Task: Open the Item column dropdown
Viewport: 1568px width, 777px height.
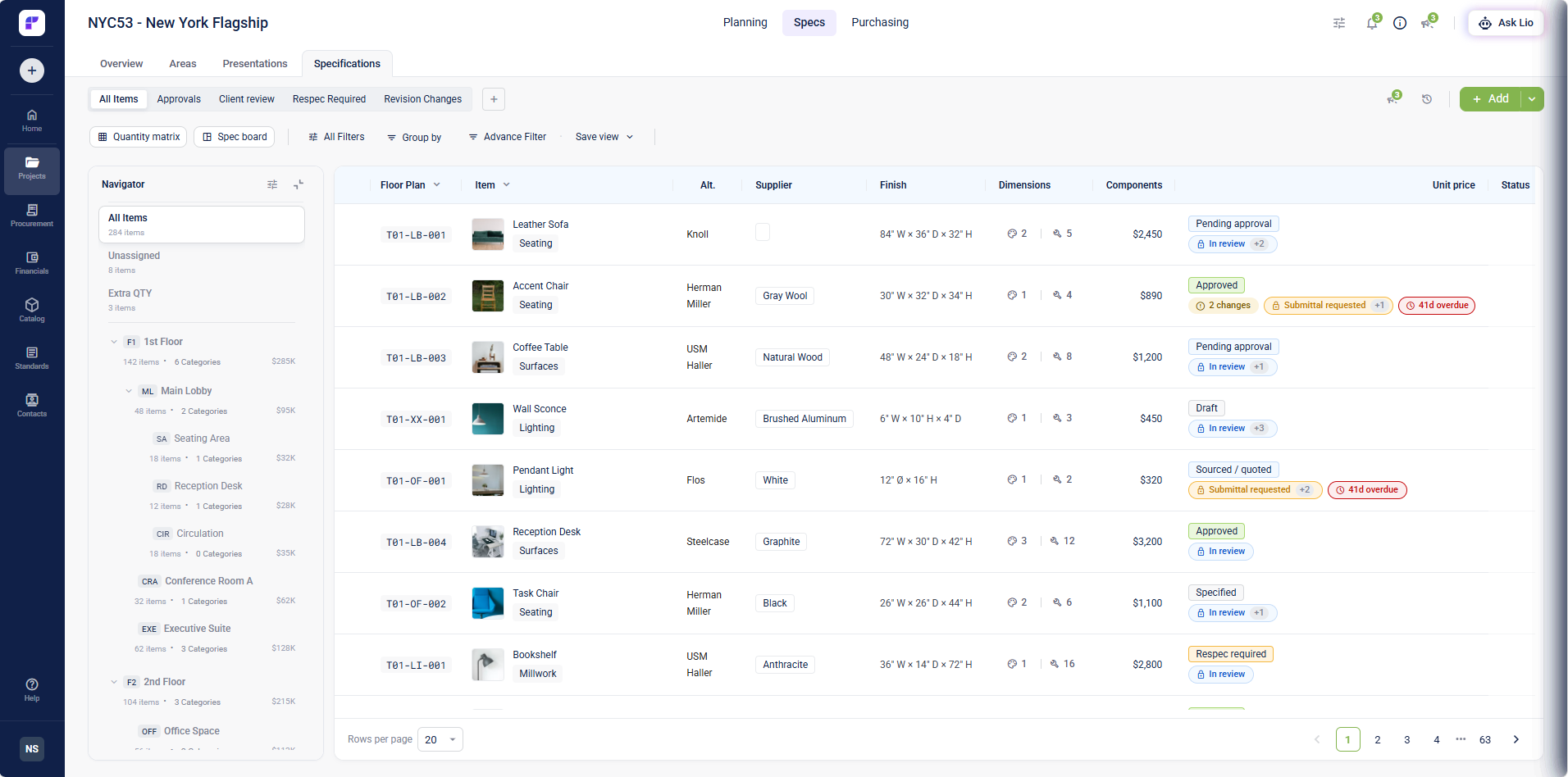Action: (507, 184)
